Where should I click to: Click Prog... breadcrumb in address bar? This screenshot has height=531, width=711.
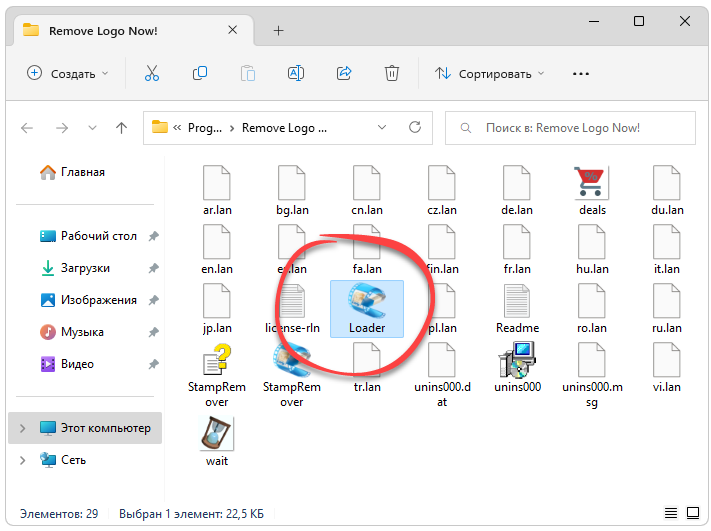(205, 128)
